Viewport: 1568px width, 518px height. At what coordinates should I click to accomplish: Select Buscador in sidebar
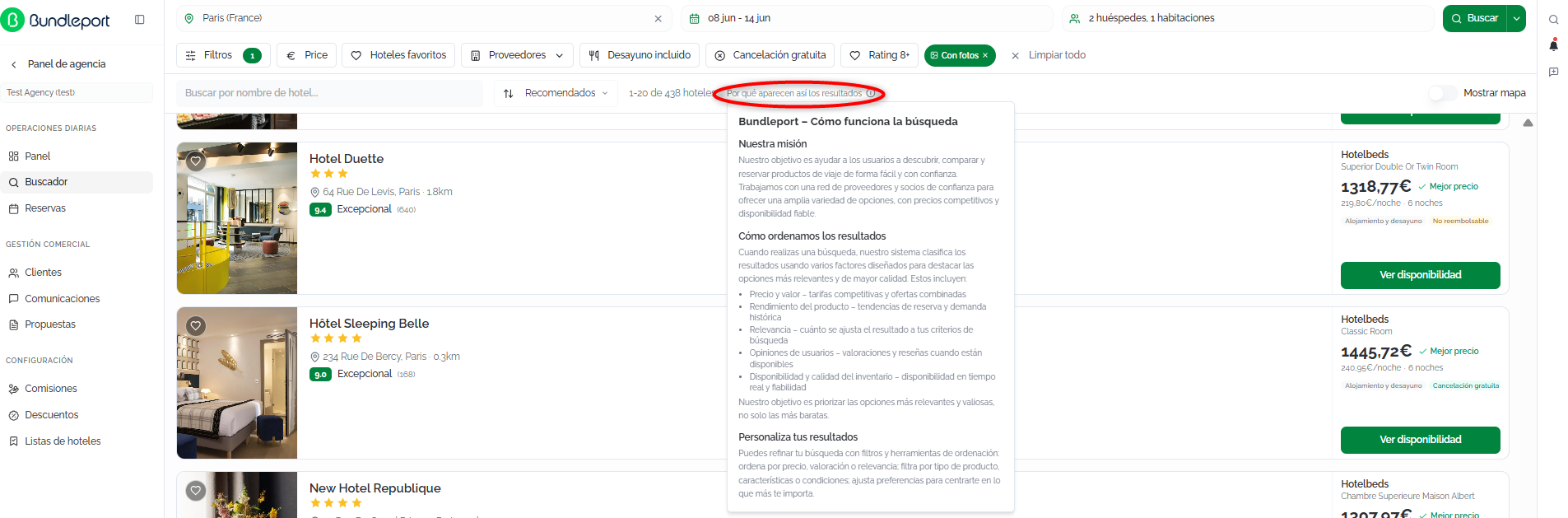77,182
